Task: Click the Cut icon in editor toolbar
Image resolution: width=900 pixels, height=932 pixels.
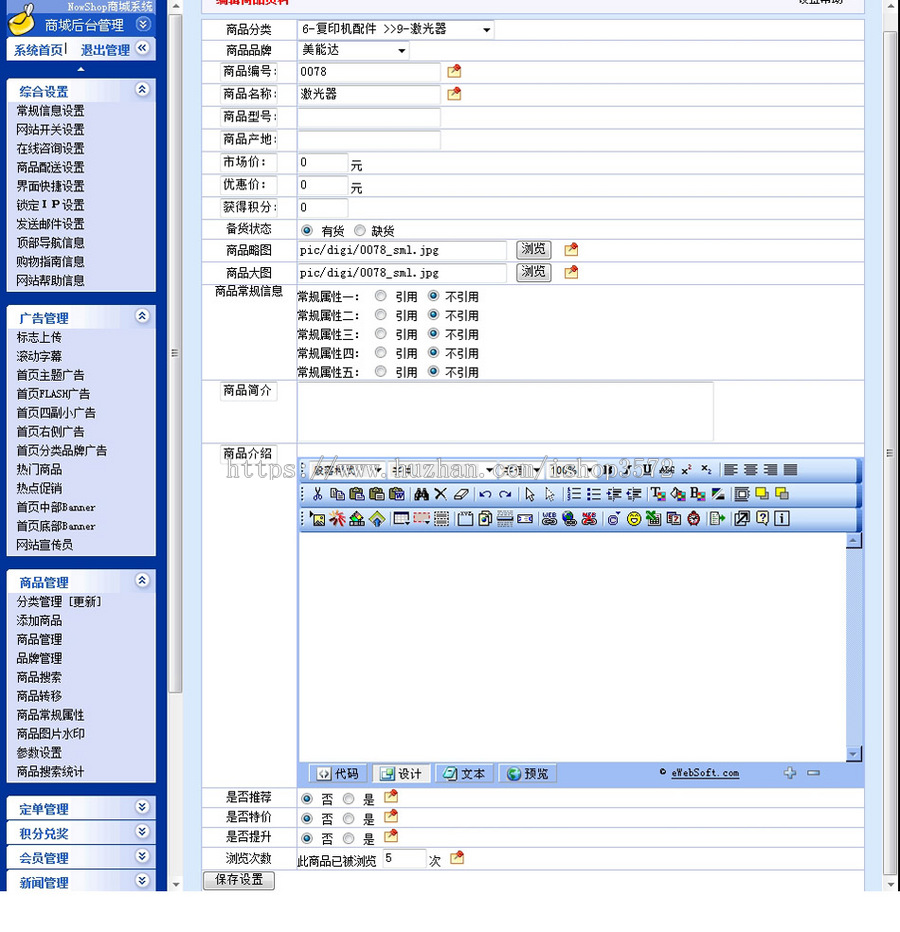Action: pyautogui.click(x=317, y=494)
